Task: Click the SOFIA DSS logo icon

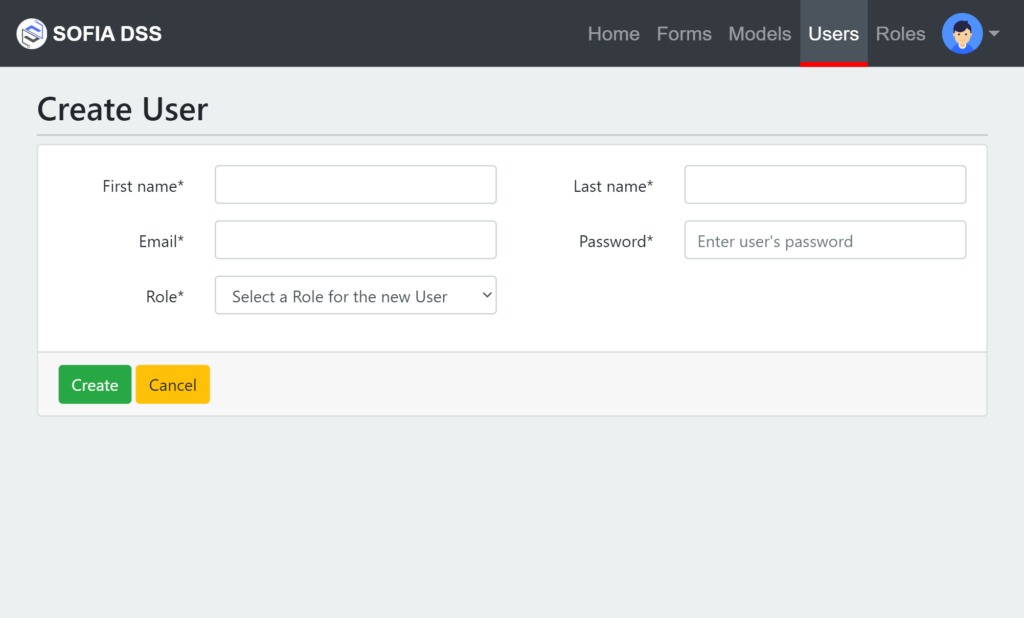Action: 31,33
